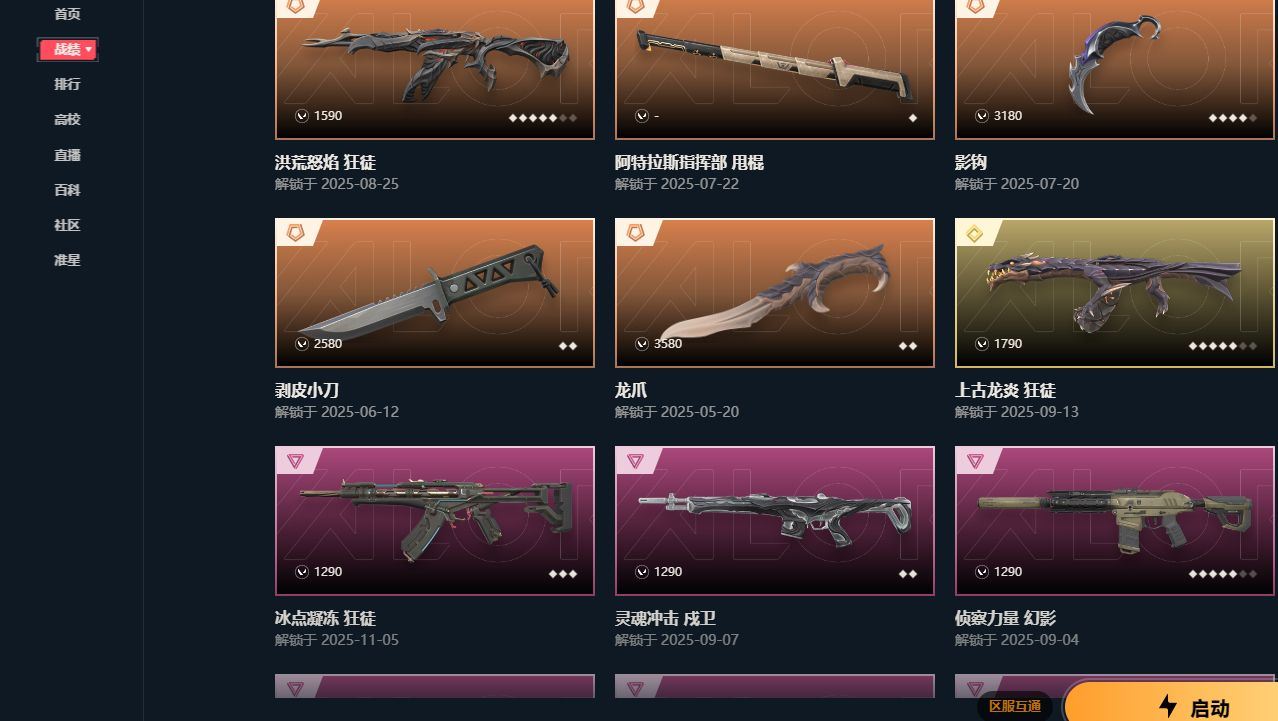Launch the game with 启动 button

coord(1171,701)
